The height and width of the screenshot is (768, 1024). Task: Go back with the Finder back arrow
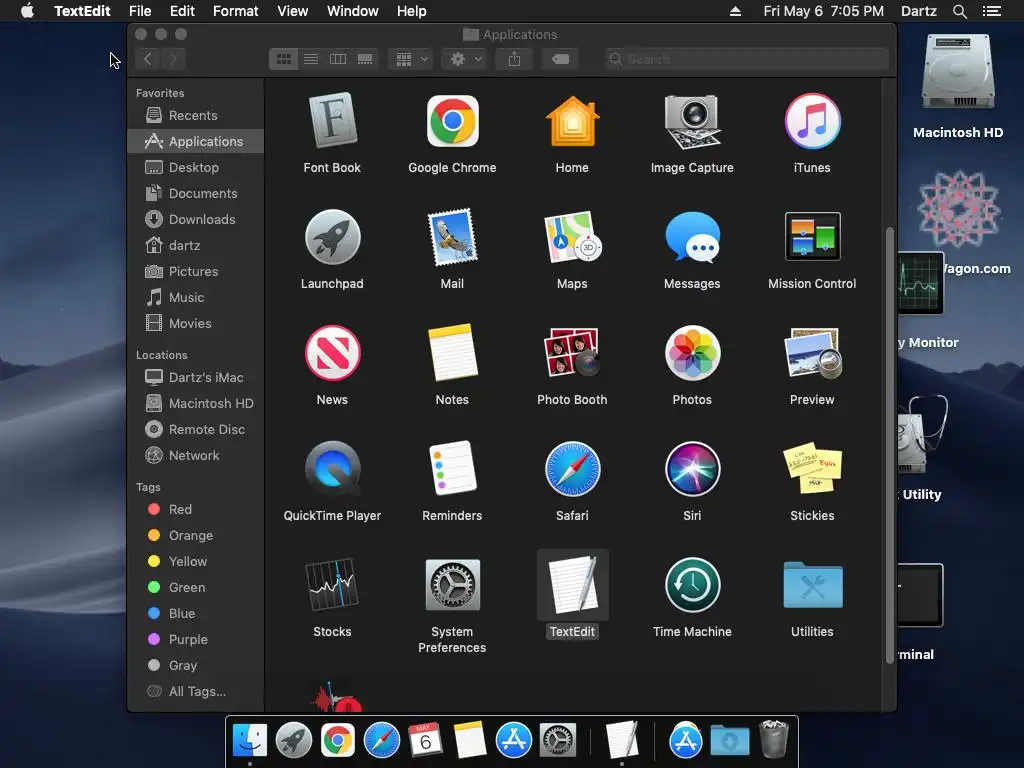point(148,59)
